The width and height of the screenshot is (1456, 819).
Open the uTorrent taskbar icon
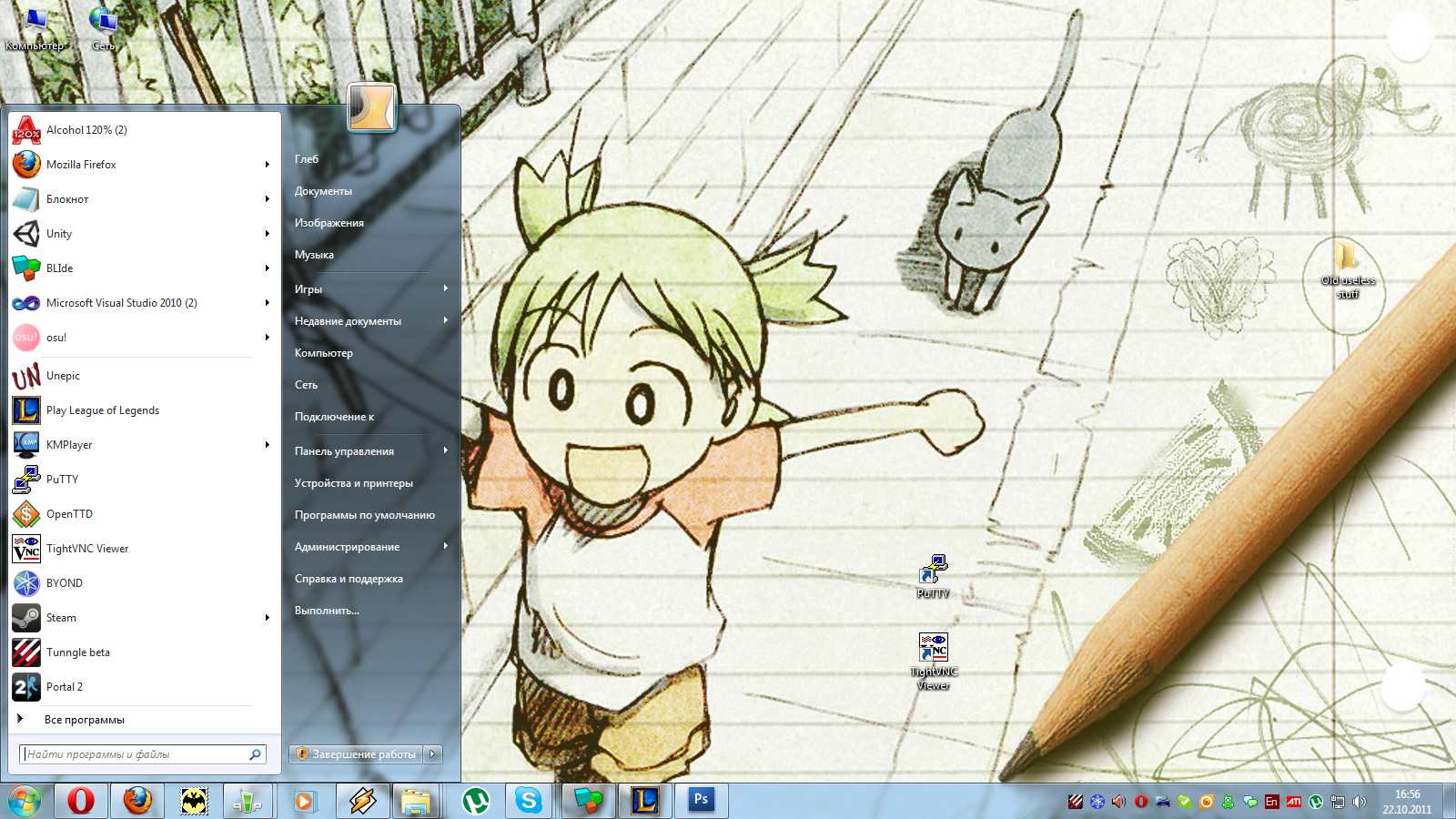[x=475, y=801]
